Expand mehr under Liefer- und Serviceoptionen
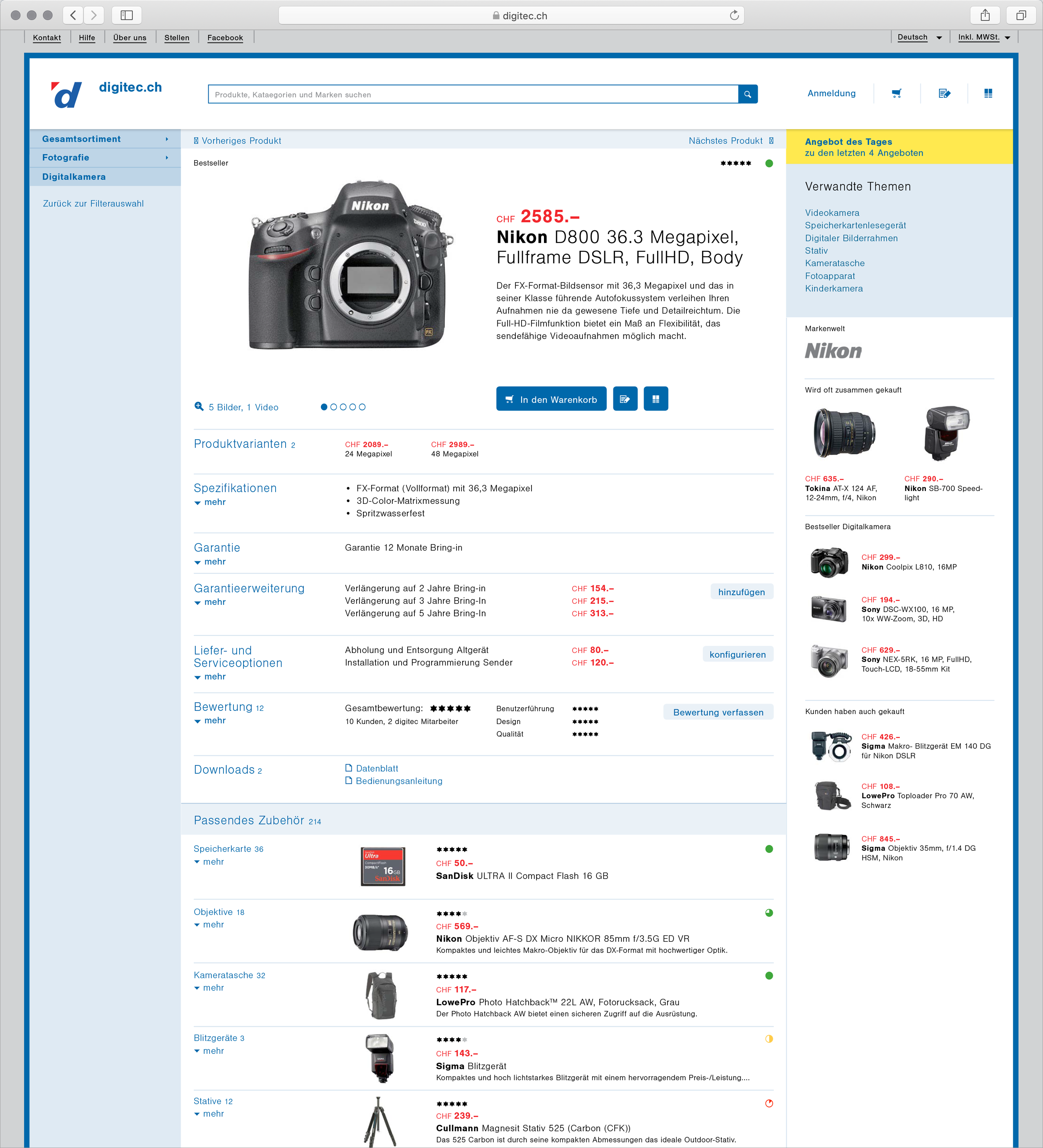This screenshot has height=1148, width=1043. [x=210, y=677]
